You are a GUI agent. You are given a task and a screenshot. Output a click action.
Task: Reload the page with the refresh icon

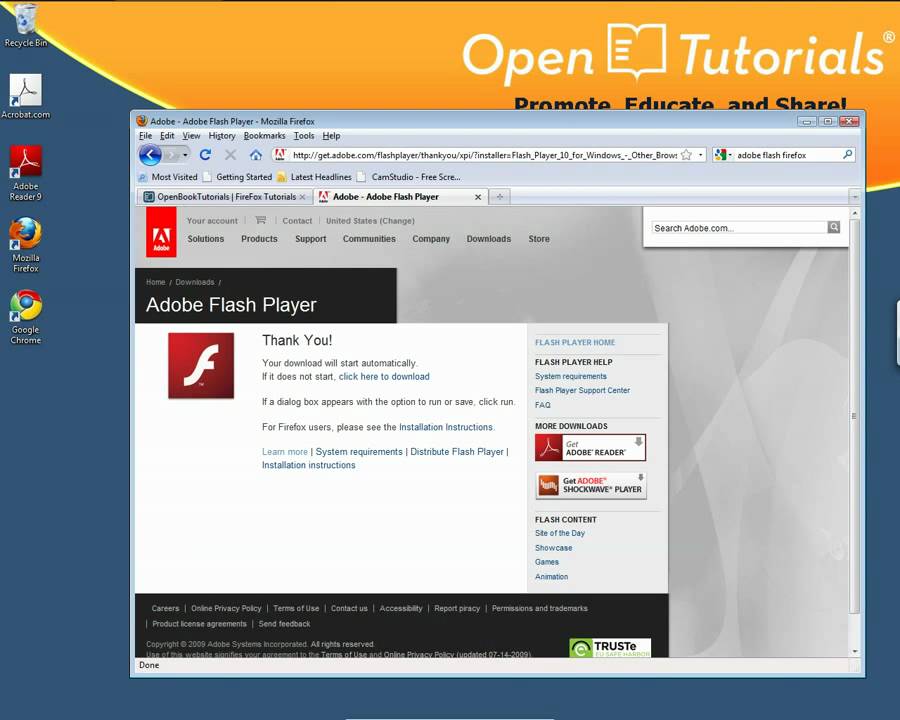(x=205, y=154)
